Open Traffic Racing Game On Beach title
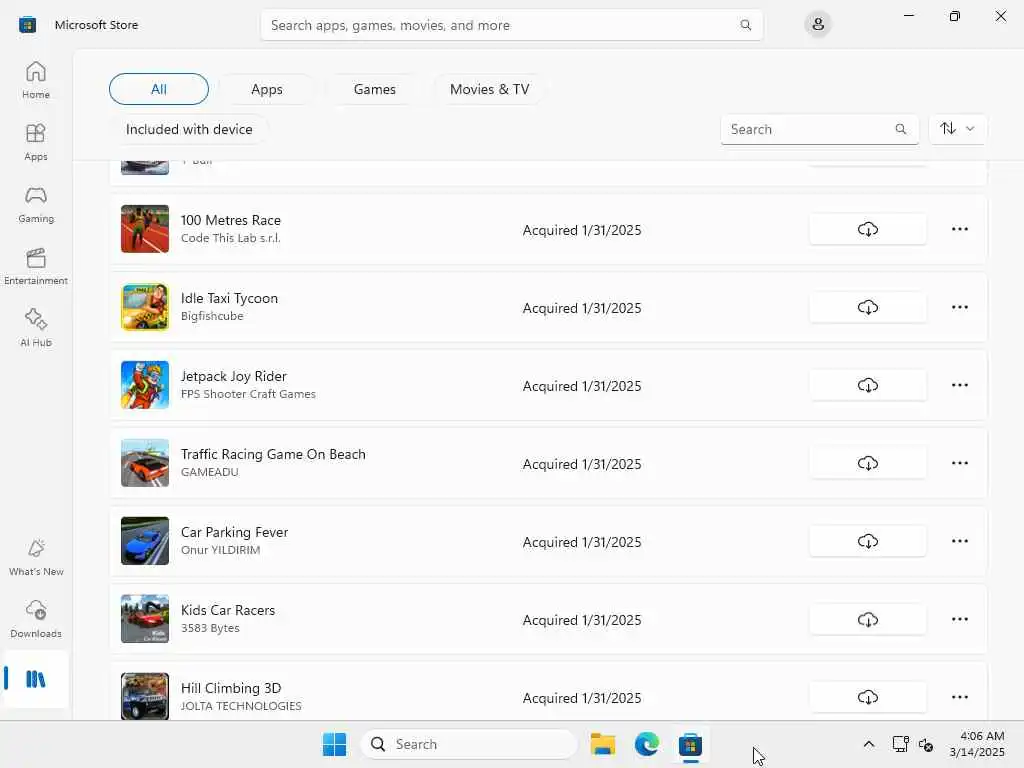Image resolution: width=1024 pixels, height=768 pixels. 273,454
